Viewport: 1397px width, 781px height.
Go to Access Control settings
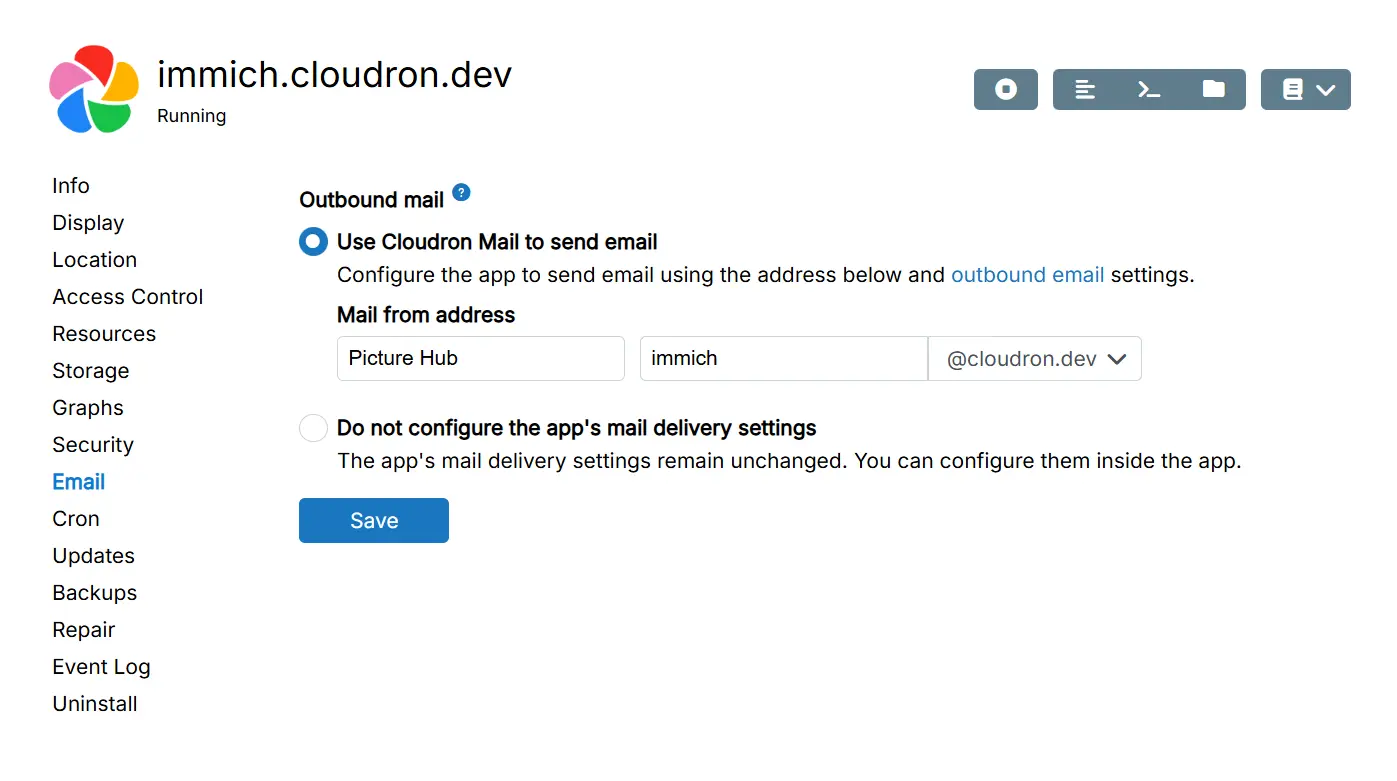point(128,297)
